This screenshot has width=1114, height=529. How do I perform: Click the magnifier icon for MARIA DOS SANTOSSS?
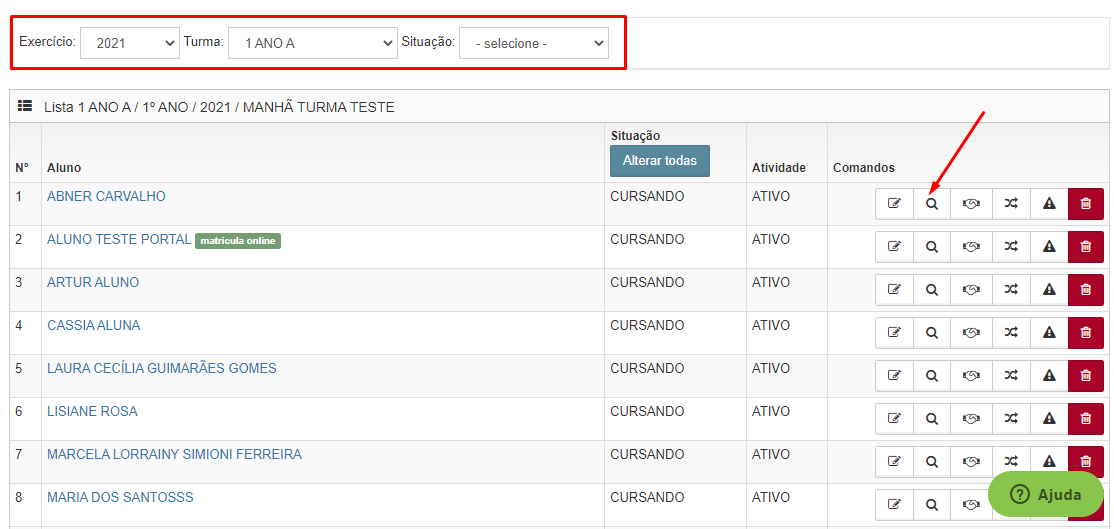932,505
